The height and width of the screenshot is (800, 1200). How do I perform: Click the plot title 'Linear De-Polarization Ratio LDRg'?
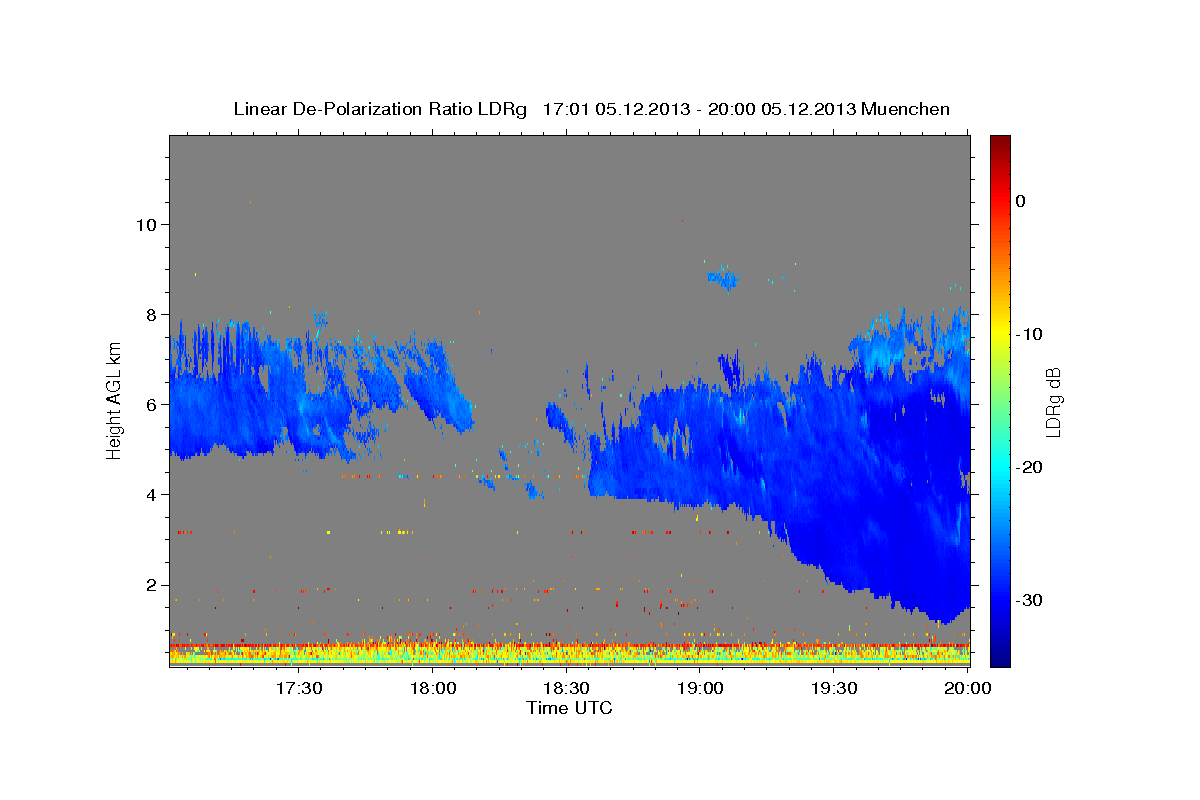click(x=379, y=109)
